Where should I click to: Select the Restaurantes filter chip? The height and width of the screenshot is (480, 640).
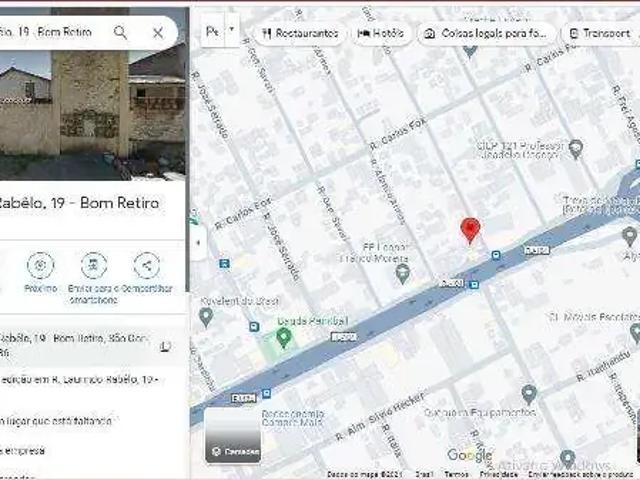(x=299, y=33)
